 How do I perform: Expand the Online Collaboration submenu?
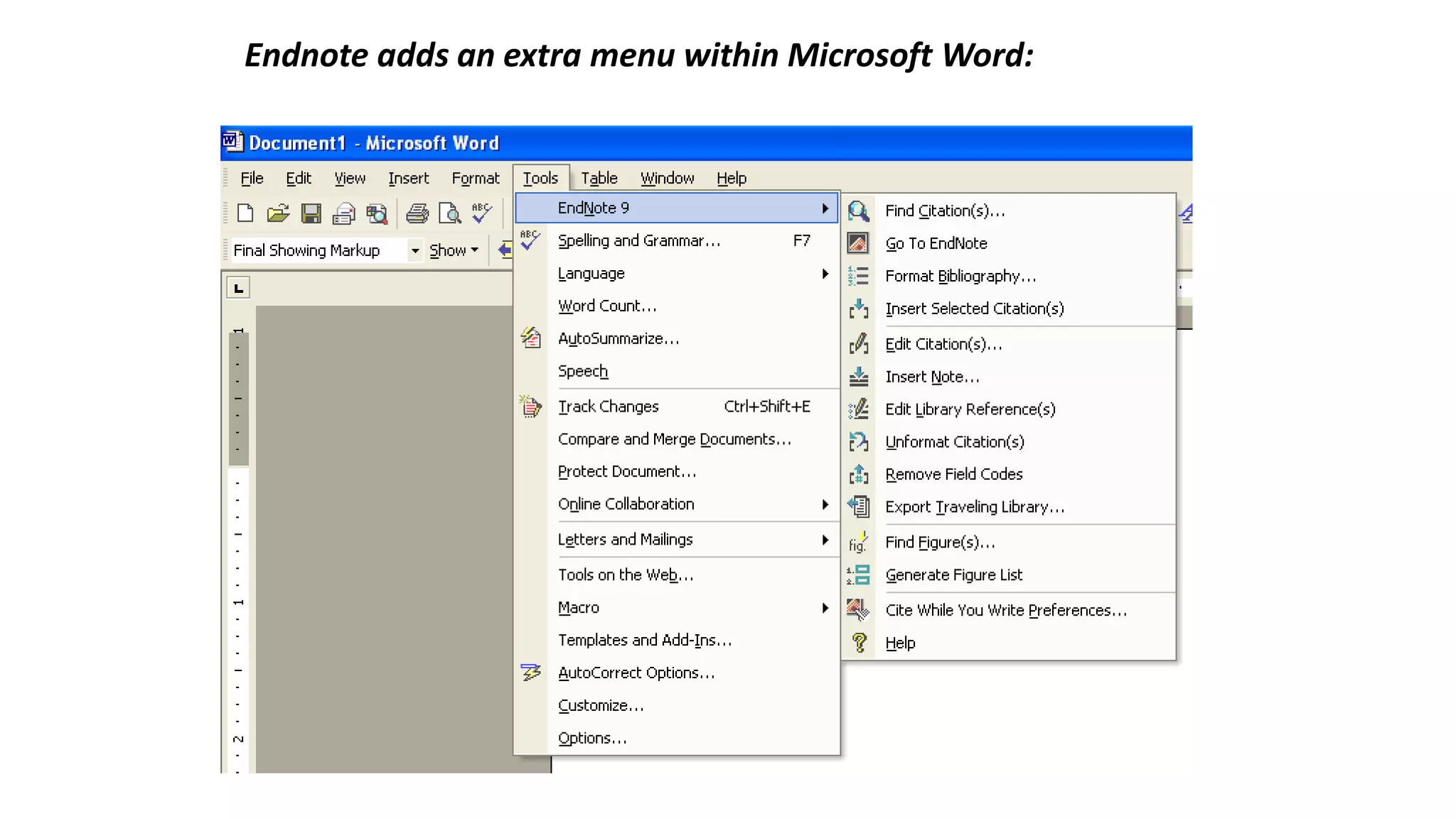(676, 504)
